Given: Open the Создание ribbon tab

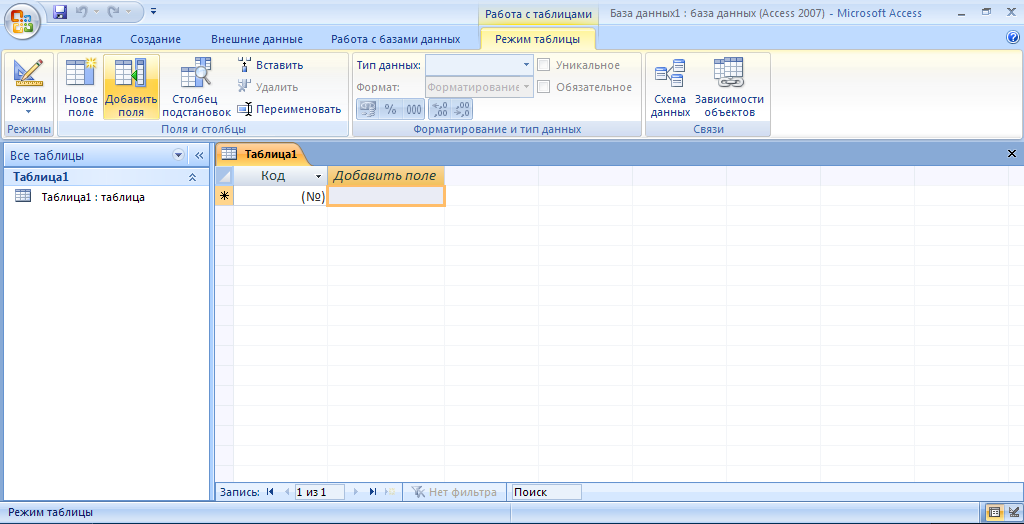Looking at the screenshot, I should coord(155,39).
